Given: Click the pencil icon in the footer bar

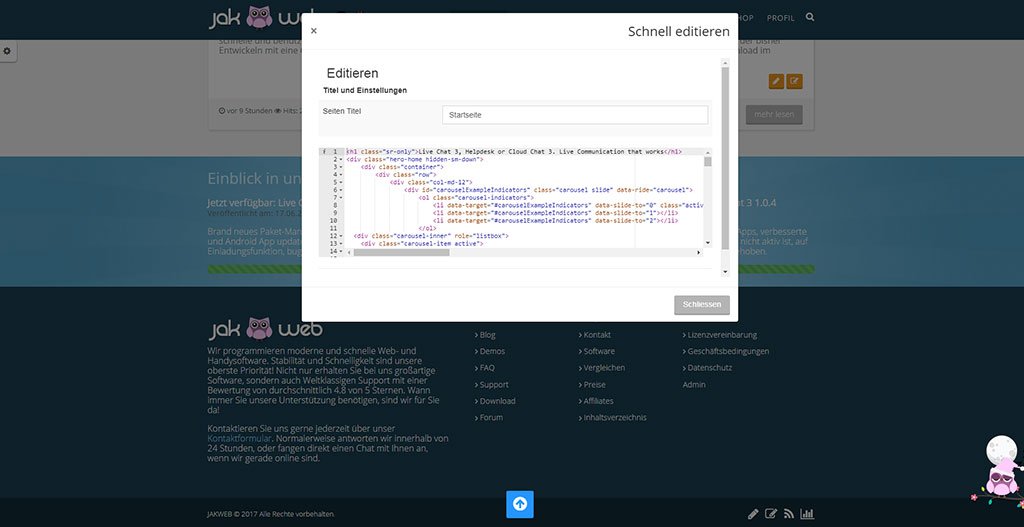Looking at the screenshot, I should tap(753, 514).
